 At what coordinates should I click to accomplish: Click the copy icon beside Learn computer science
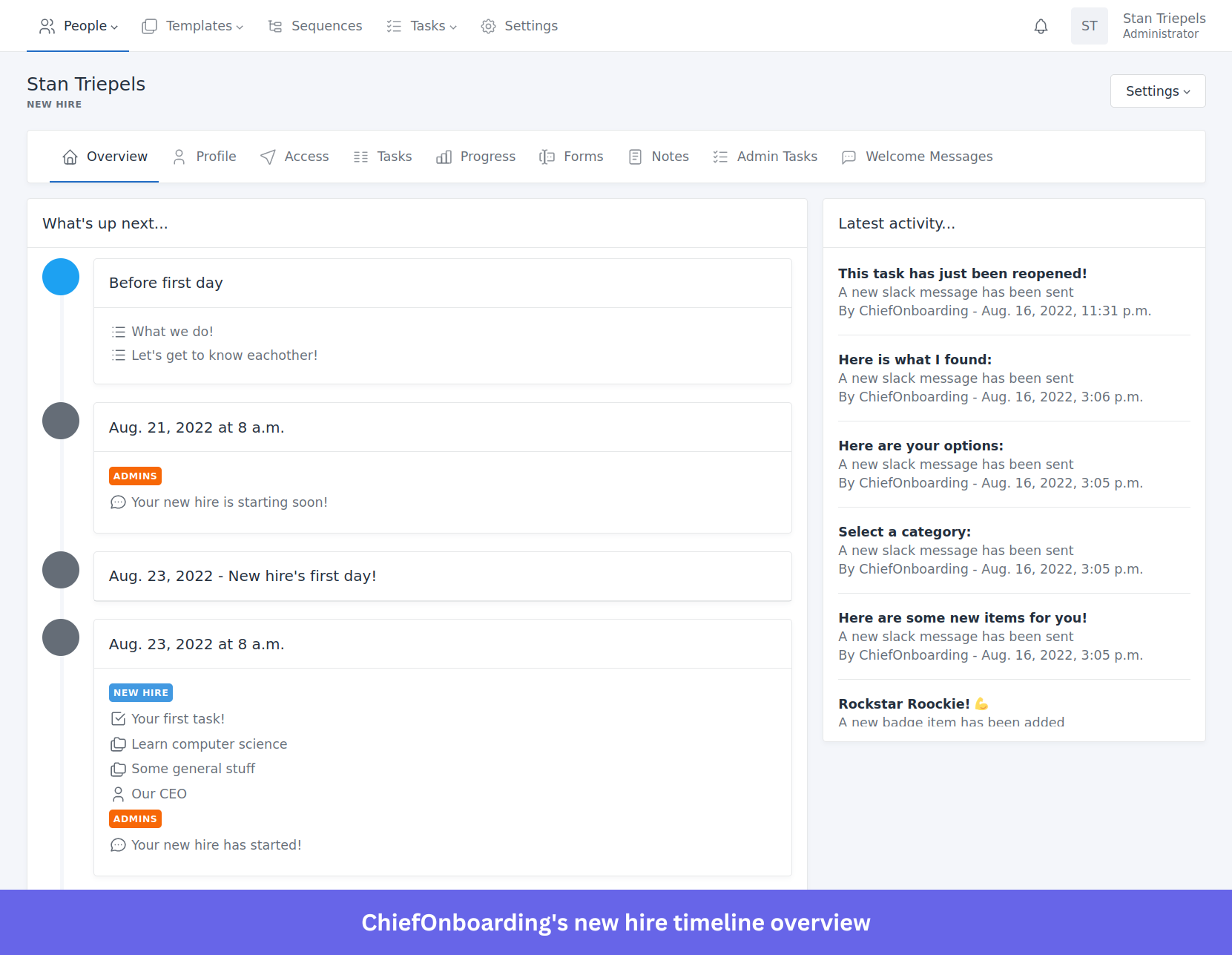(118, 744)
